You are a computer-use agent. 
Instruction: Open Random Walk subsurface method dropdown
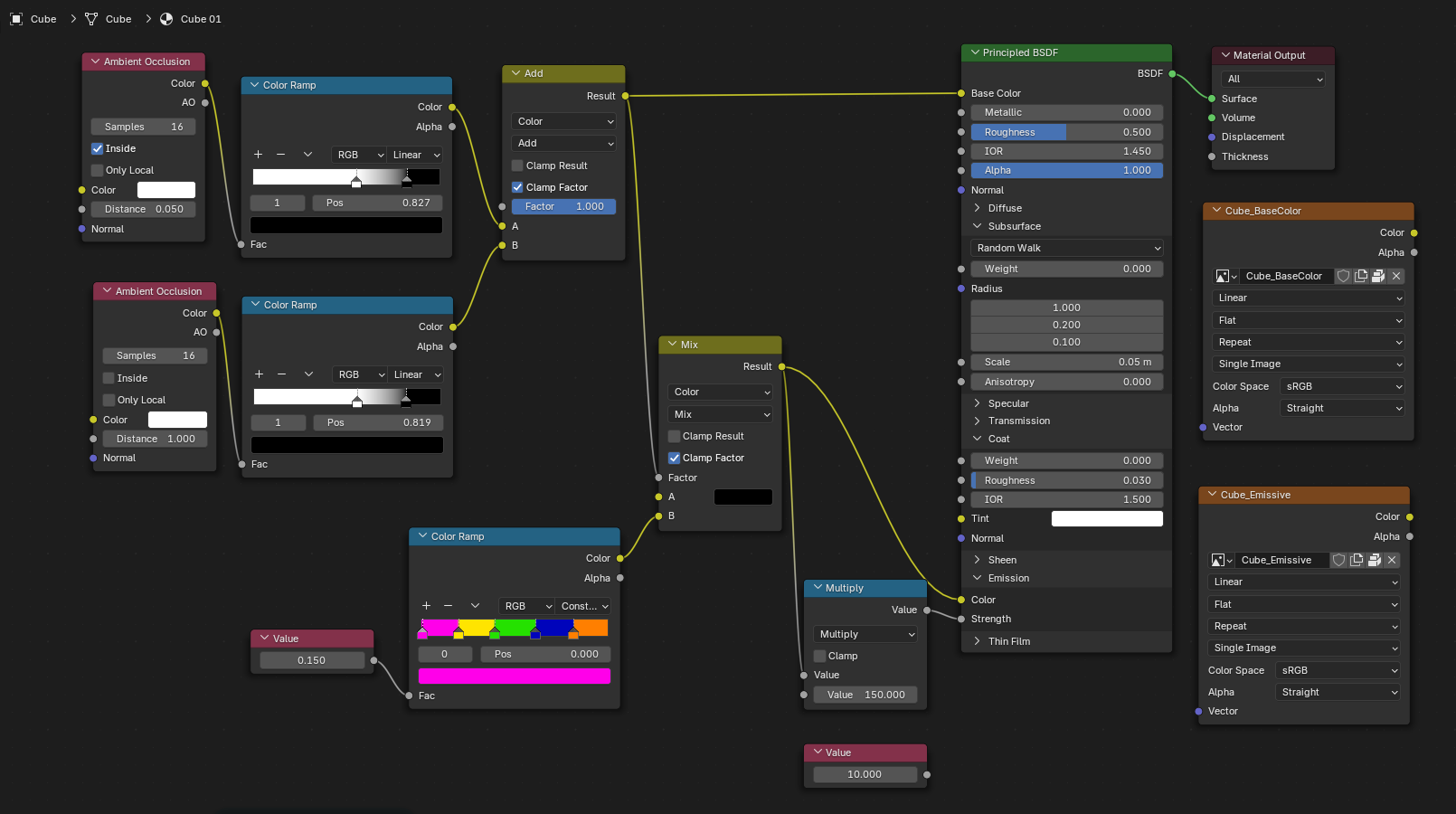(x=1067, y=248)
